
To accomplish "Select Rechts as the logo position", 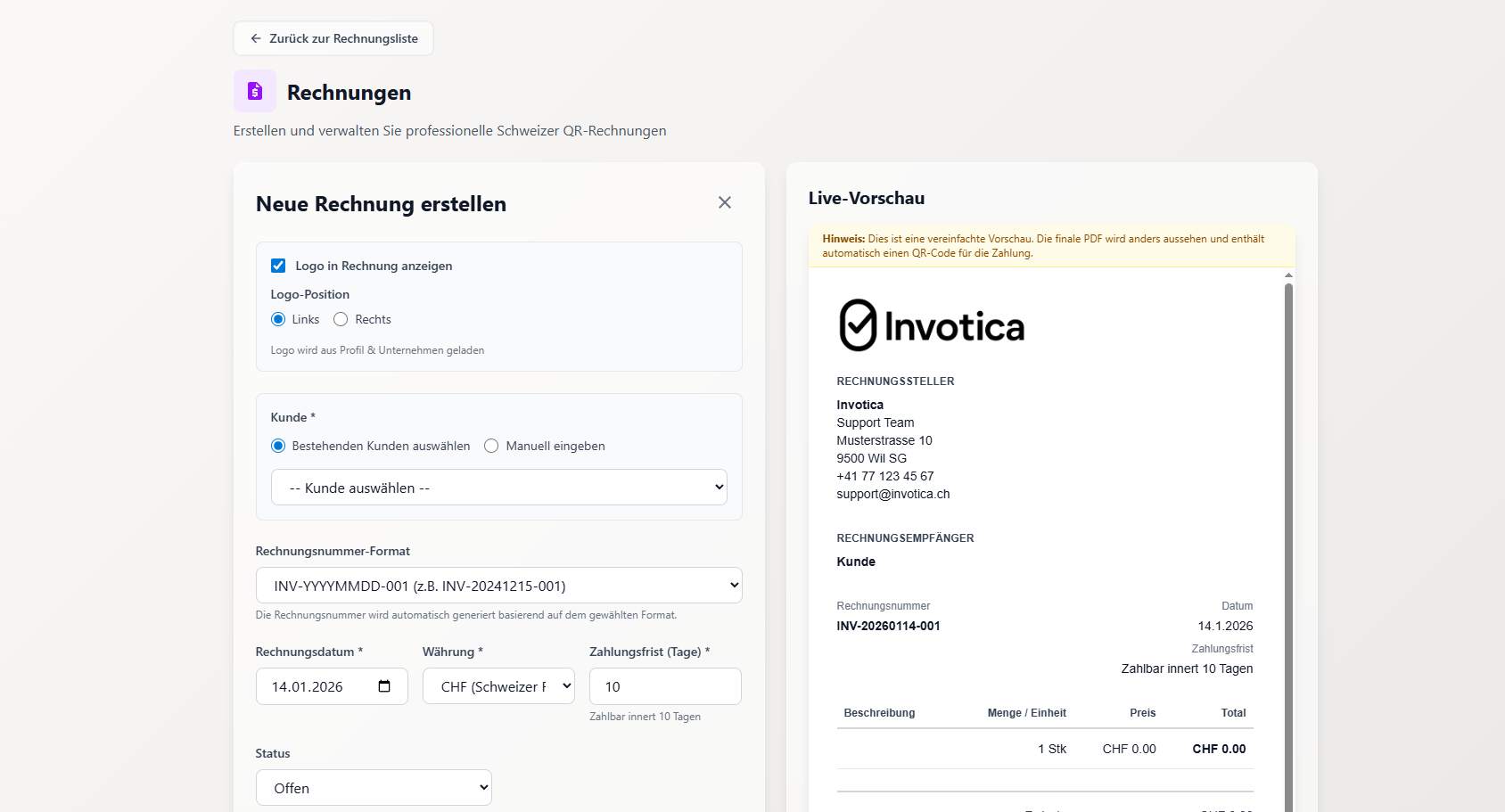I will [x=340, y=319].
